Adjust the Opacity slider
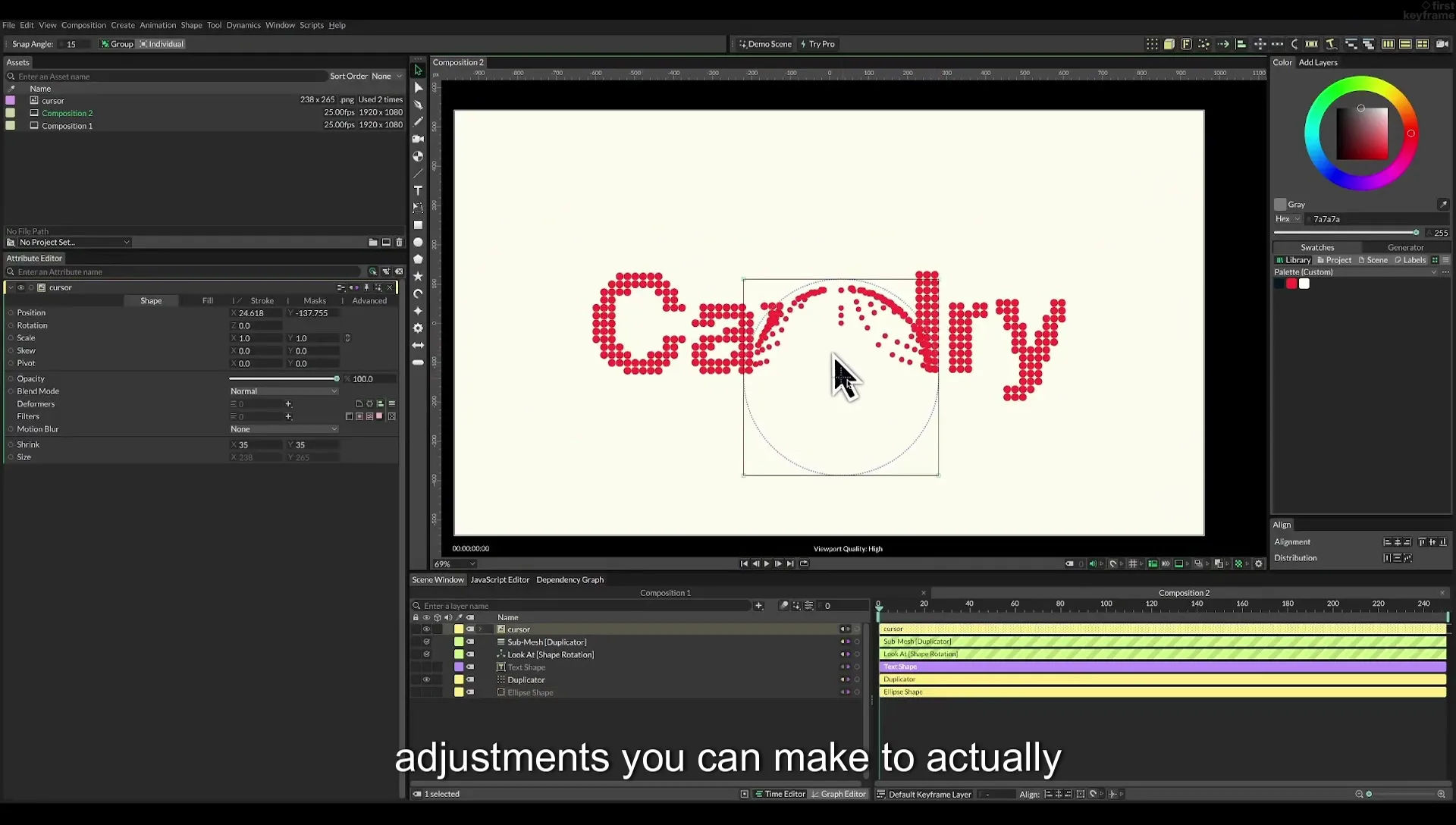The width and height of the screenshot is (1456, 825). click(x=284, y=379)
